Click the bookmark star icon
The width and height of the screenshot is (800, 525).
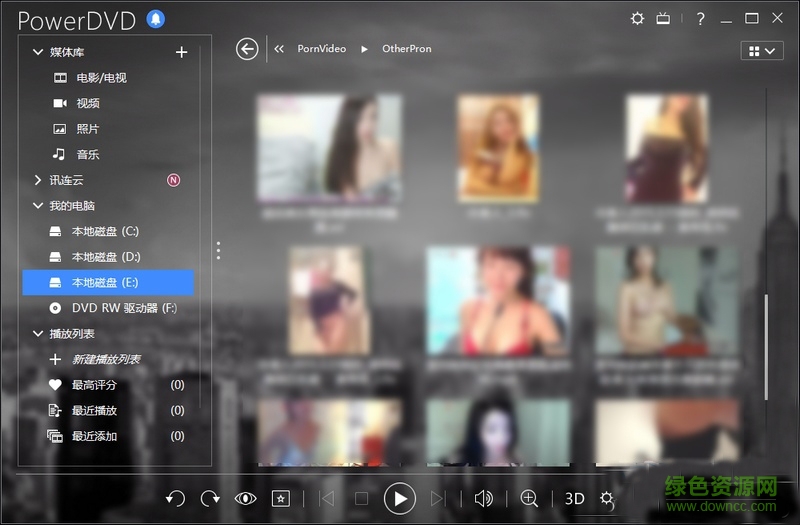click(x=281, y=498)
